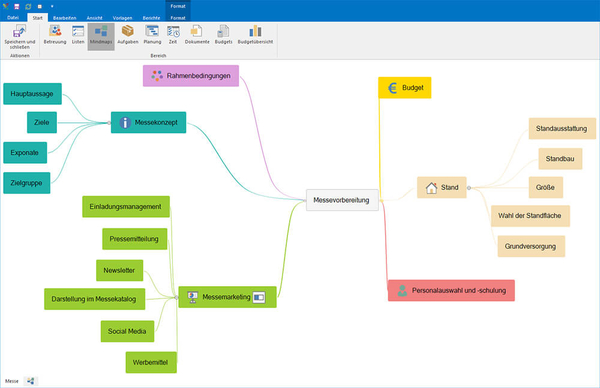Switch to the Berichte ribbon tab

152,18
